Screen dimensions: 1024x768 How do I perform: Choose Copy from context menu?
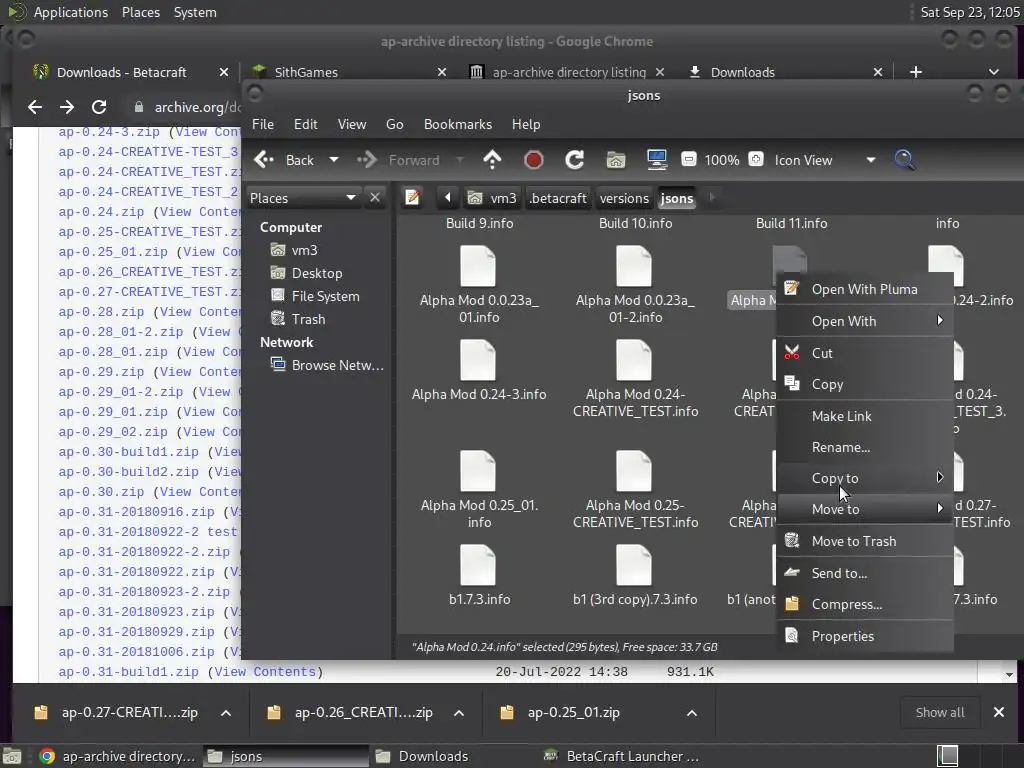[865, 385]
